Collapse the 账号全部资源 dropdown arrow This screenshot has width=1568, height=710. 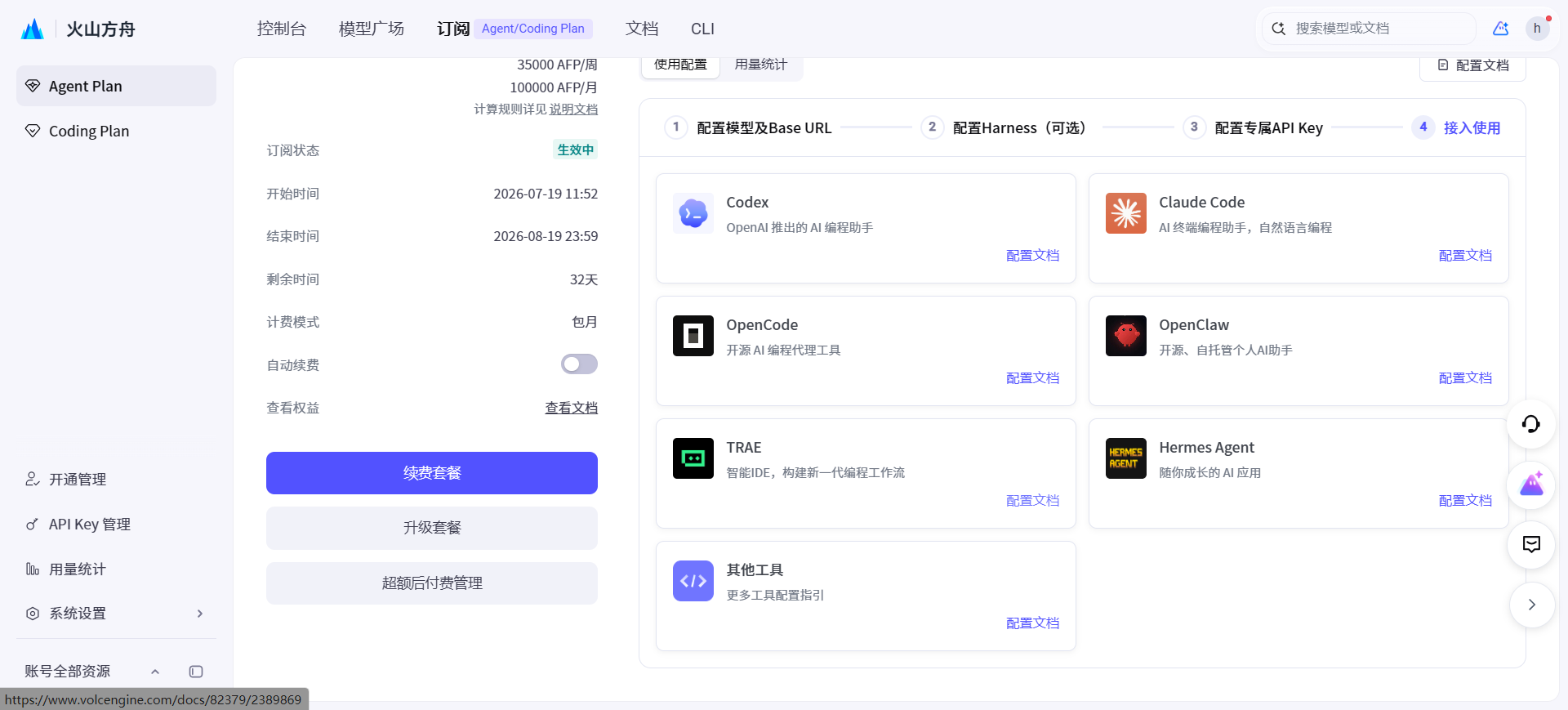155,672
